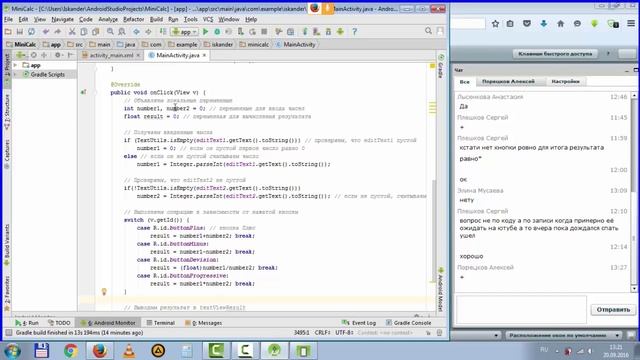Open the window layout dropdown below chat
Viewport: 640px width, 360px height.
click(564, 336)
